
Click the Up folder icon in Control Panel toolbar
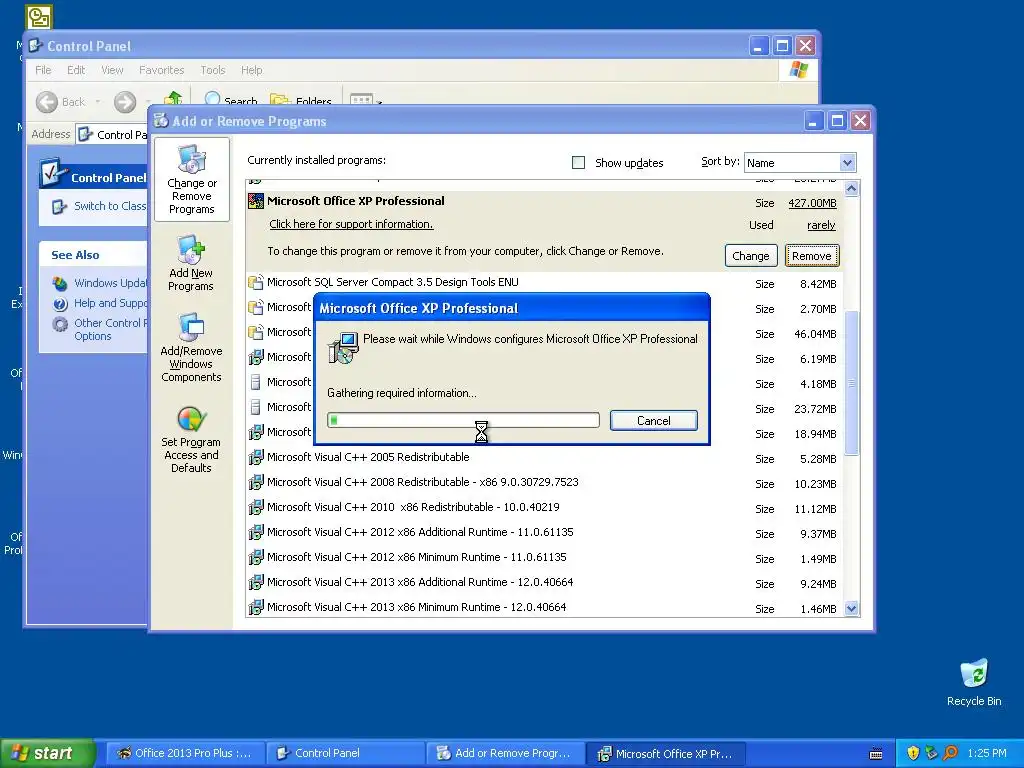pos(172,99)
